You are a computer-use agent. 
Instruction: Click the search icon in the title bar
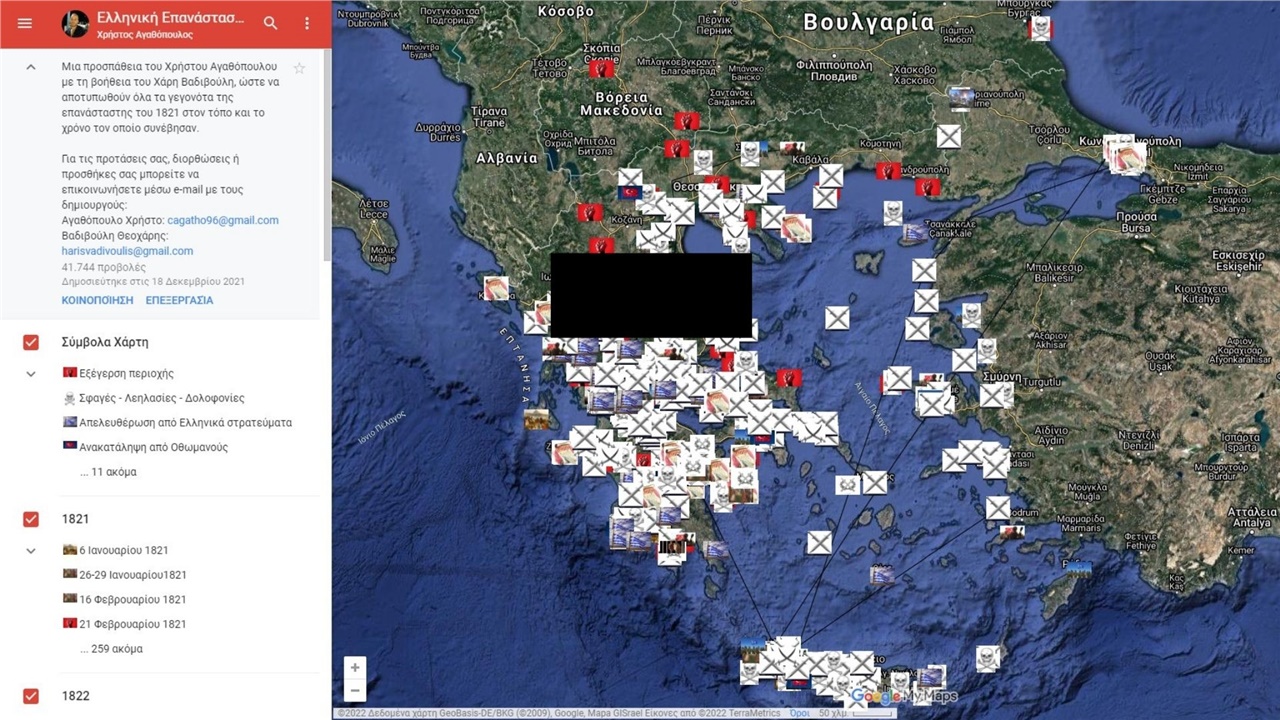269,22
